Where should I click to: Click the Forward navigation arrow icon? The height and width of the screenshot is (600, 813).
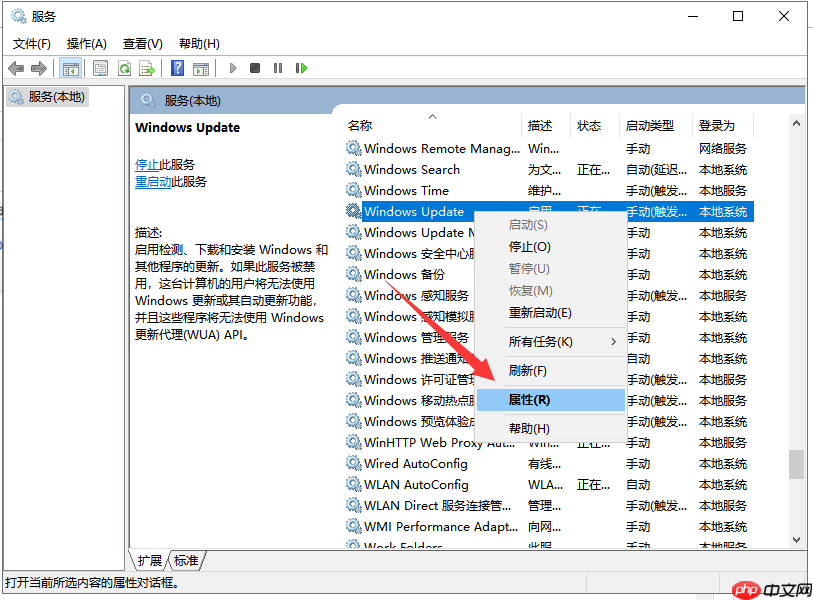[x=38, y=67]
